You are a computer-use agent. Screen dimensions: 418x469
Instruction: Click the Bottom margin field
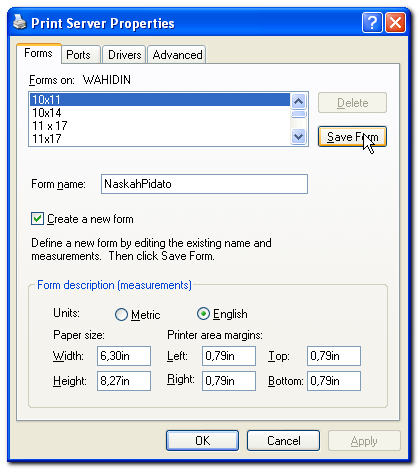pos(334,381)
